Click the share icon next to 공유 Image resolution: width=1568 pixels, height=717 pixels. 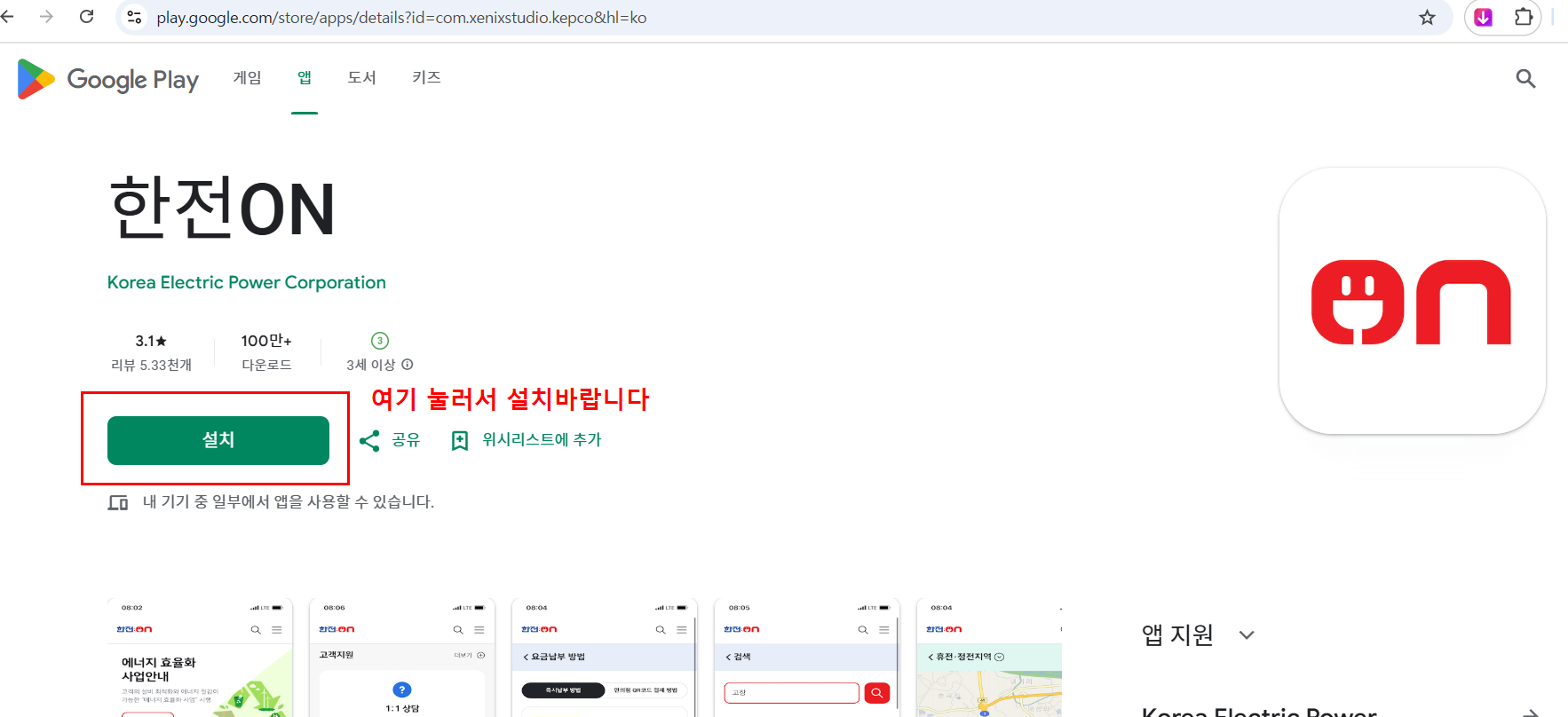(369, 440)
